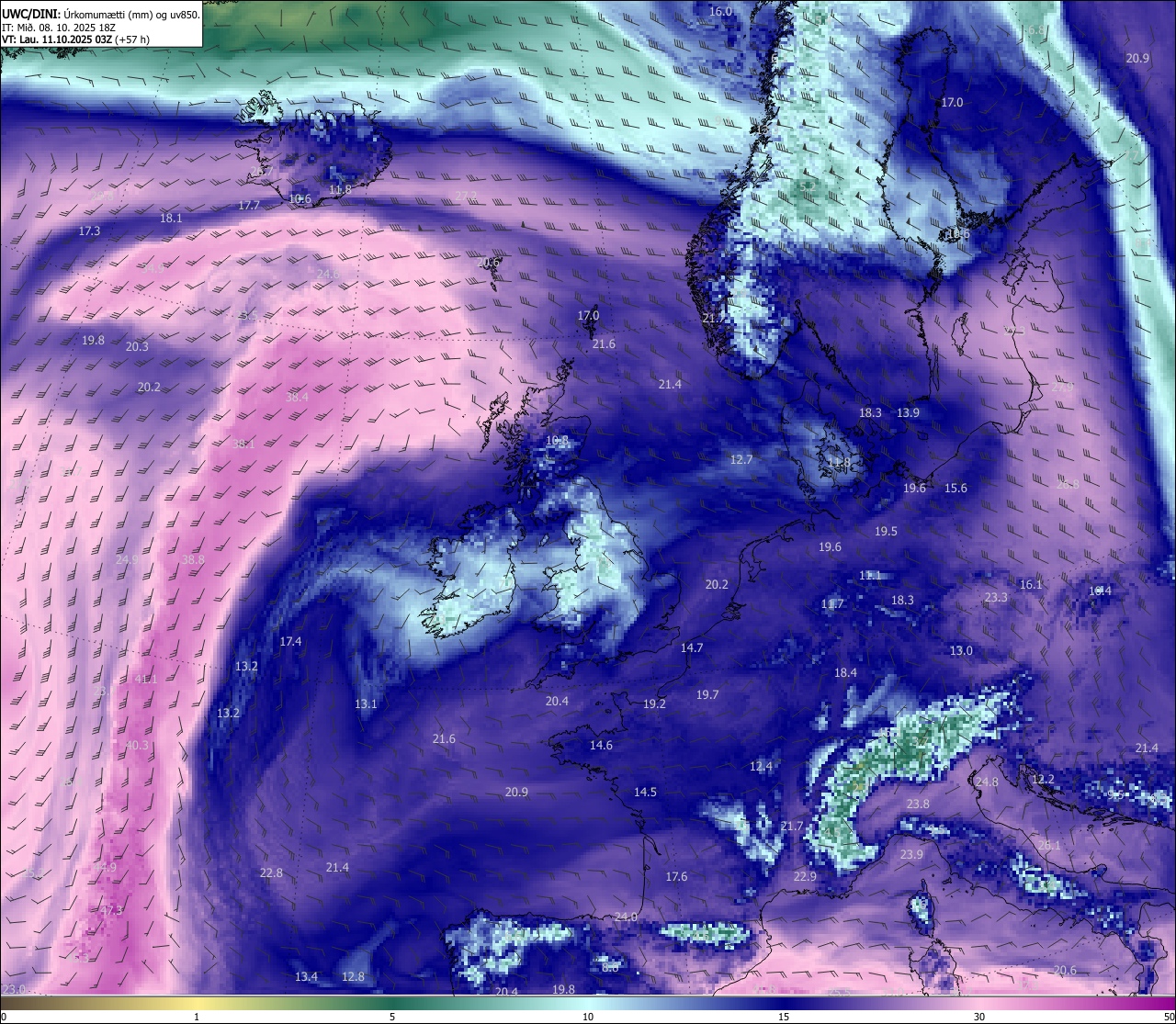Click the 17.7 value below Iceland
1176x1024 pixels.
pyautogui.click(x=249, y=205)
